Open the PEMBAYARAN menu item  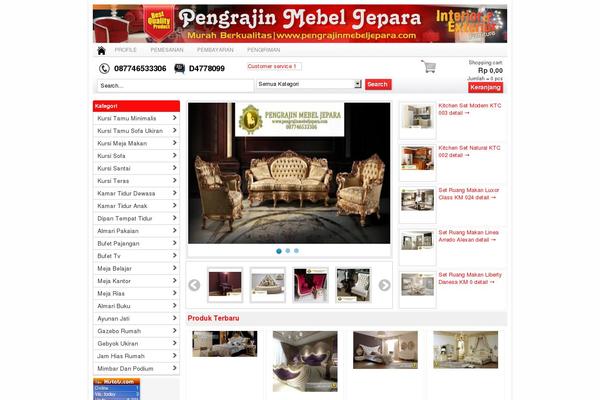point(215,50)
